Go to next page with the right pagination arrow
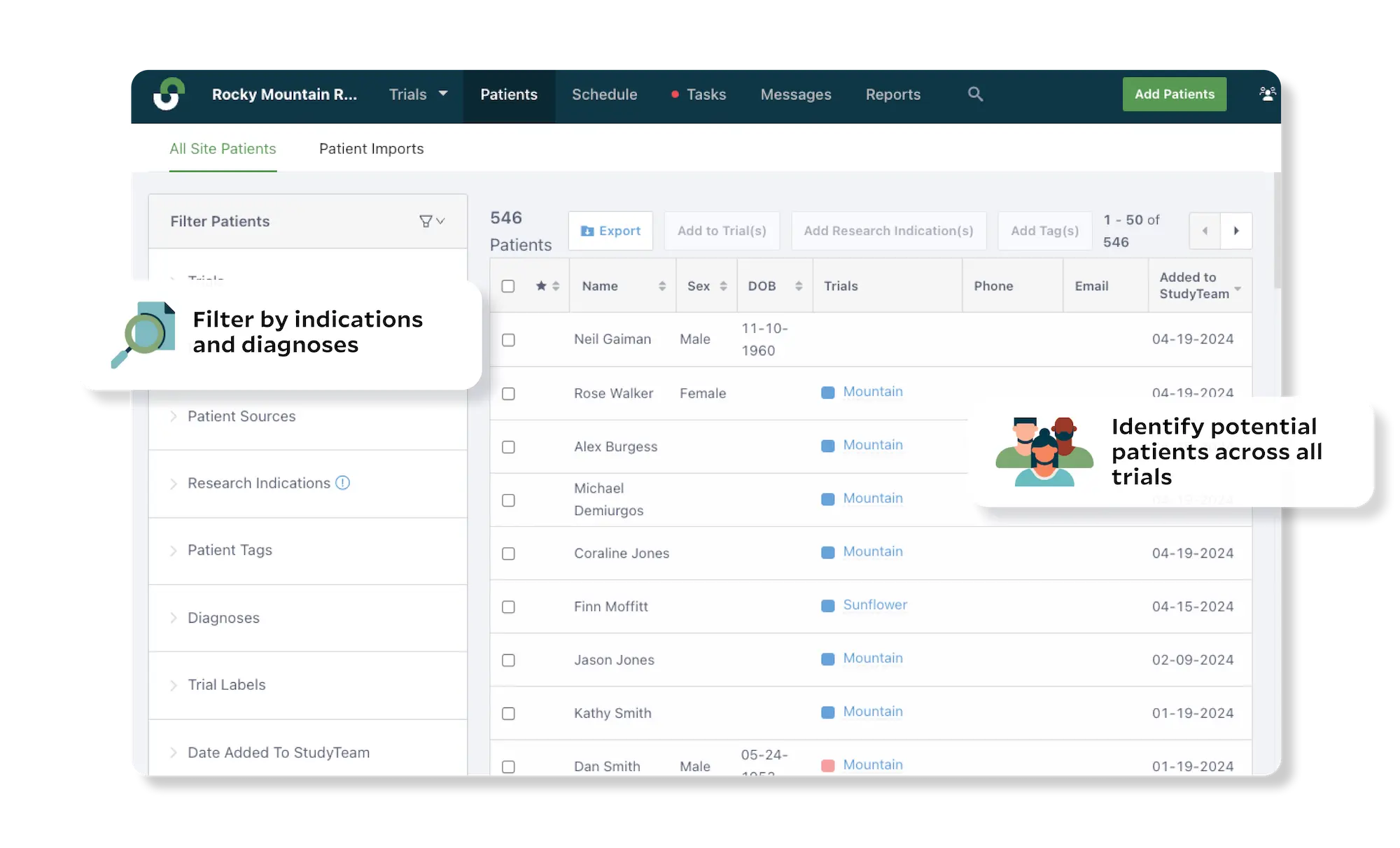1400x848 pixels. 1238,231
